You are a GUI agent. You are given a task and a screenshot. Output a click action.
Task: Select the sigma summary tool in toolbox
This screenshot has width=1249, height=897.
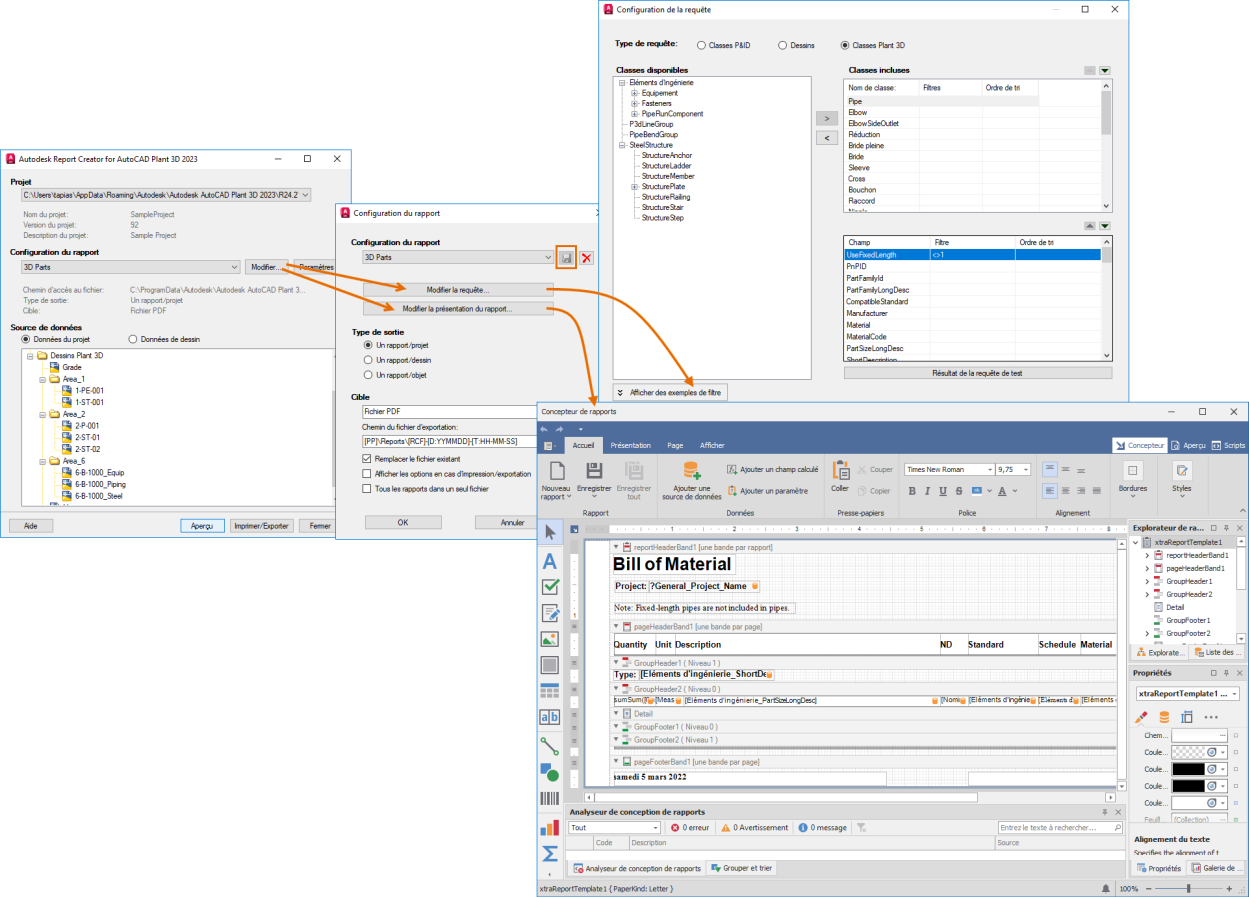pyautogui.click(x=549, y=854)
